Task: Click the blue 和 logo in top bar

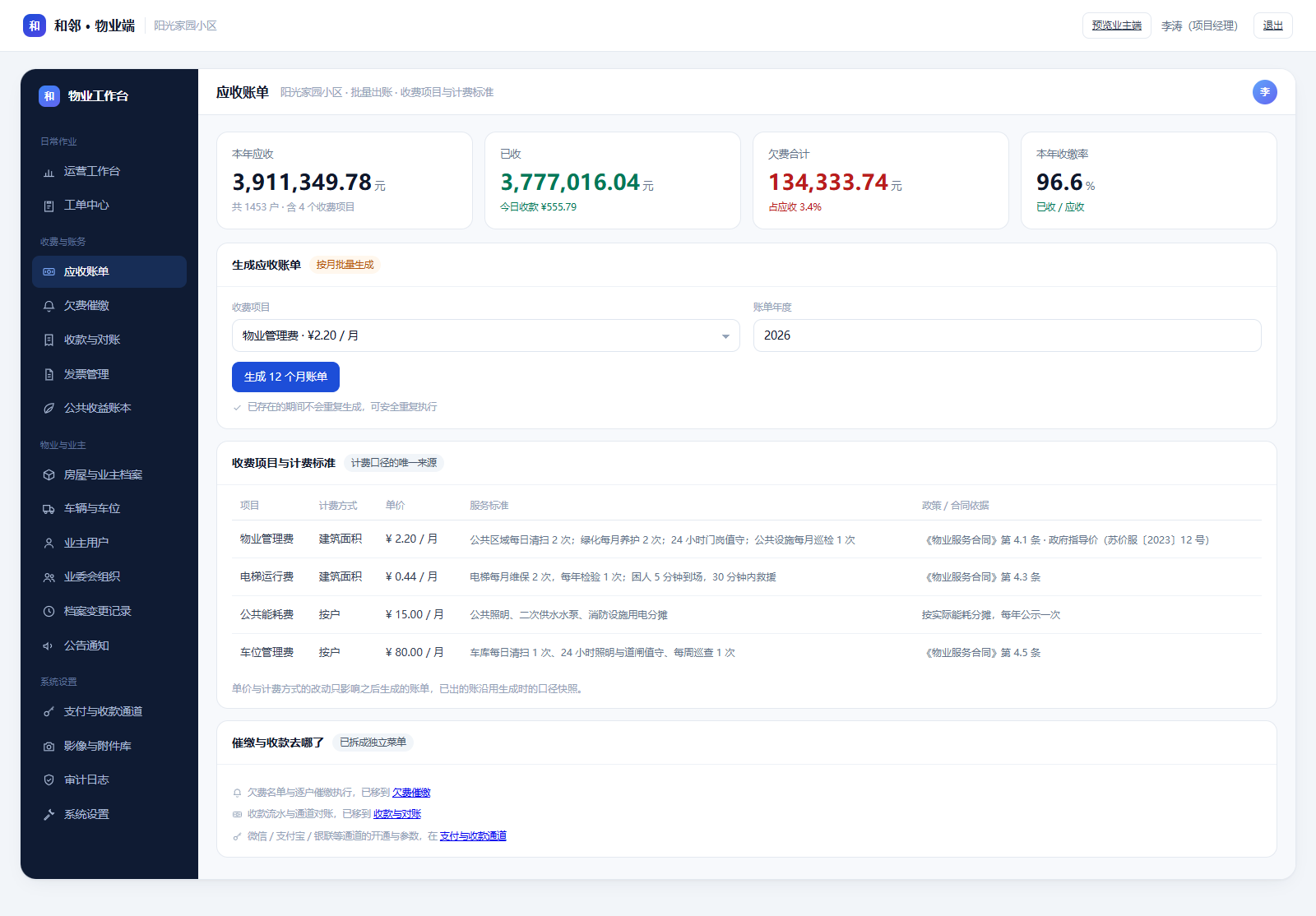Action: pos(35,25)
